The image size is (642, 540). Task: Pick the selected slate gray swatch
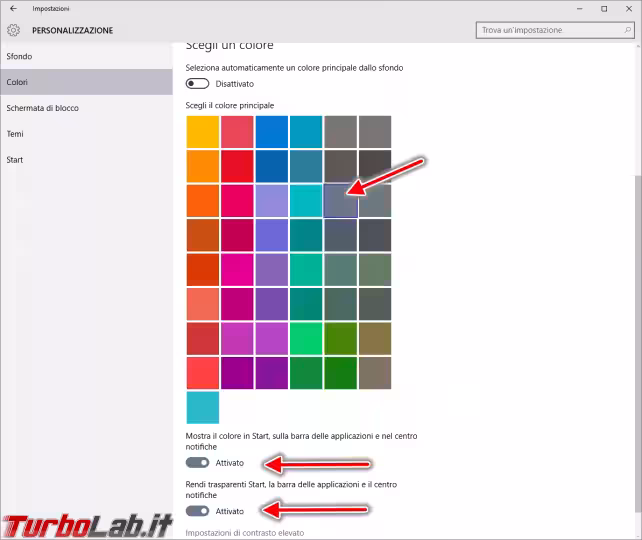tap(341, 201)
